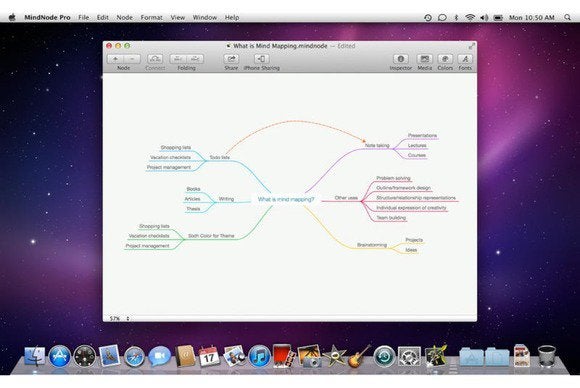
Task: Select 'Shopping lists' under the Todo lists branch
Action: coord(176,147)
